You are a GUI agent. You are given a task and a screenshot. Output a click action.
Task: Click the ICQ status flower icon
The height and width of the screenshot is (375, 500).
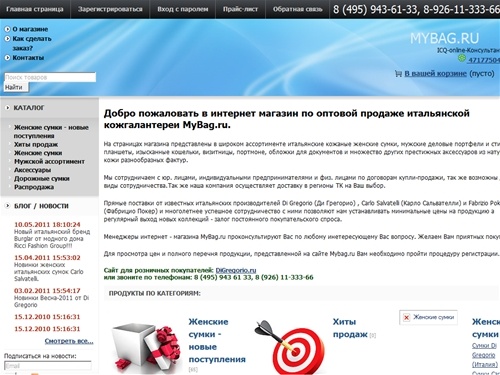click(462, 58)
